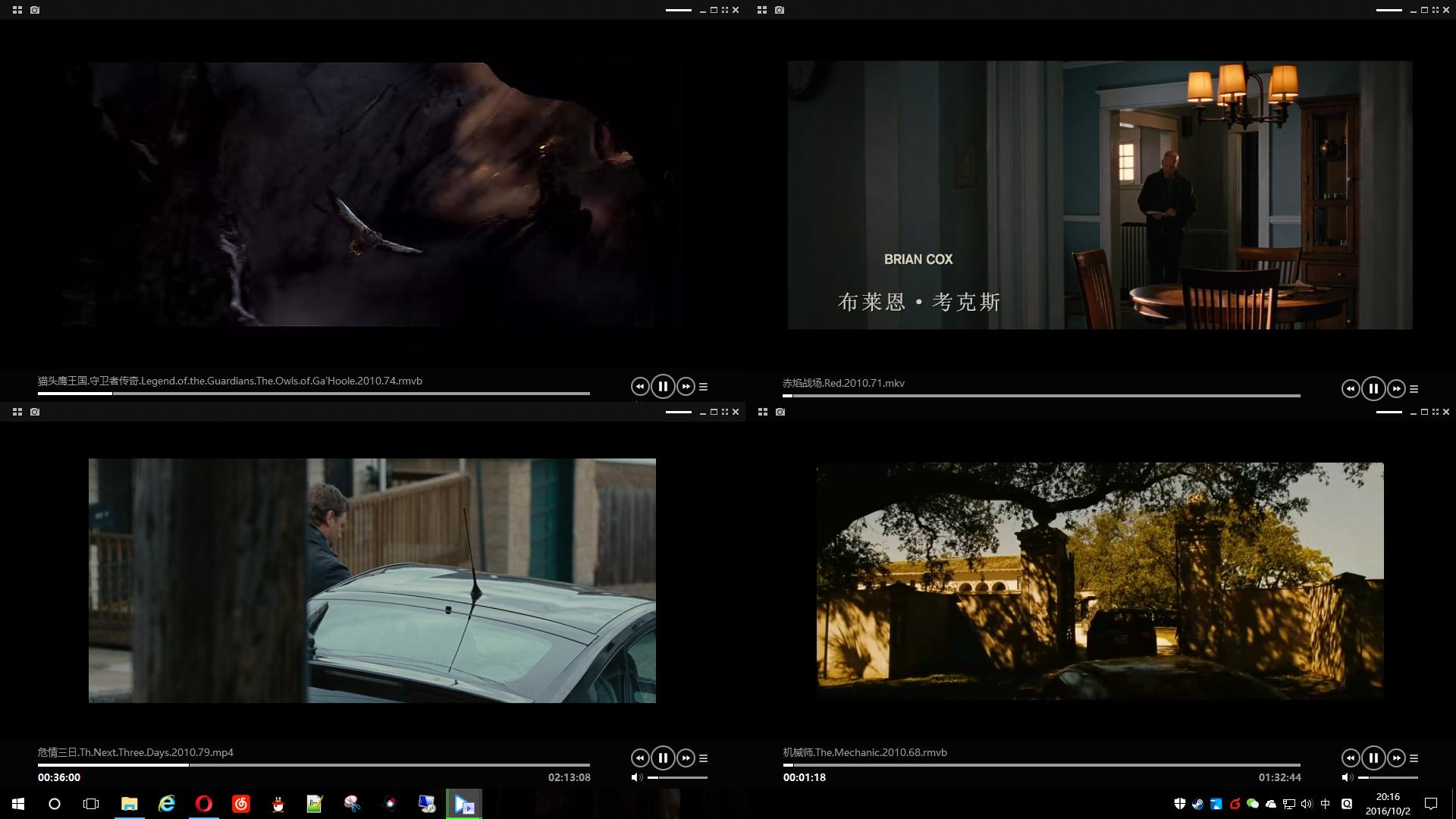
Task: Seek in The Mechanic progress bar
Action: (1042, 765)
